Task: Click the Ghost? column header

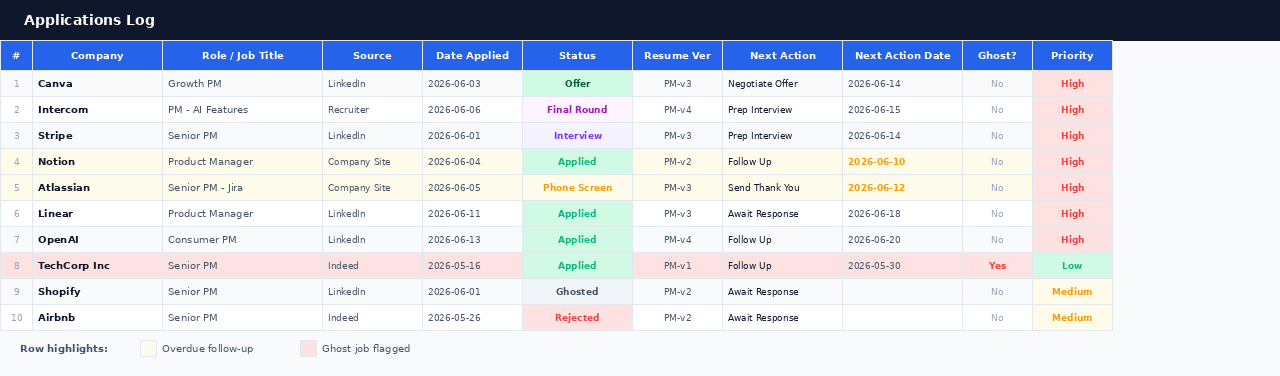Action: point(997,56)
